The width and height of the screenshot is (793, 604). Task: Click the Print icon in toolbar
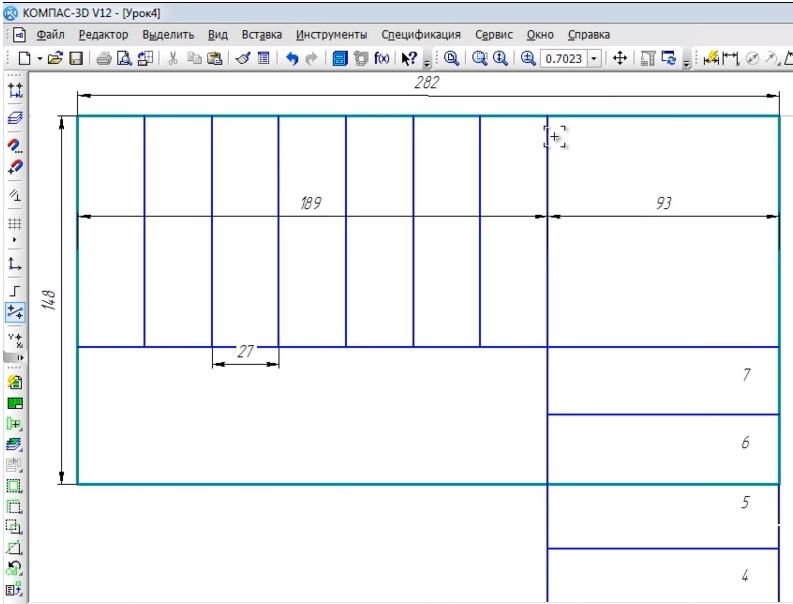(105, 59)
